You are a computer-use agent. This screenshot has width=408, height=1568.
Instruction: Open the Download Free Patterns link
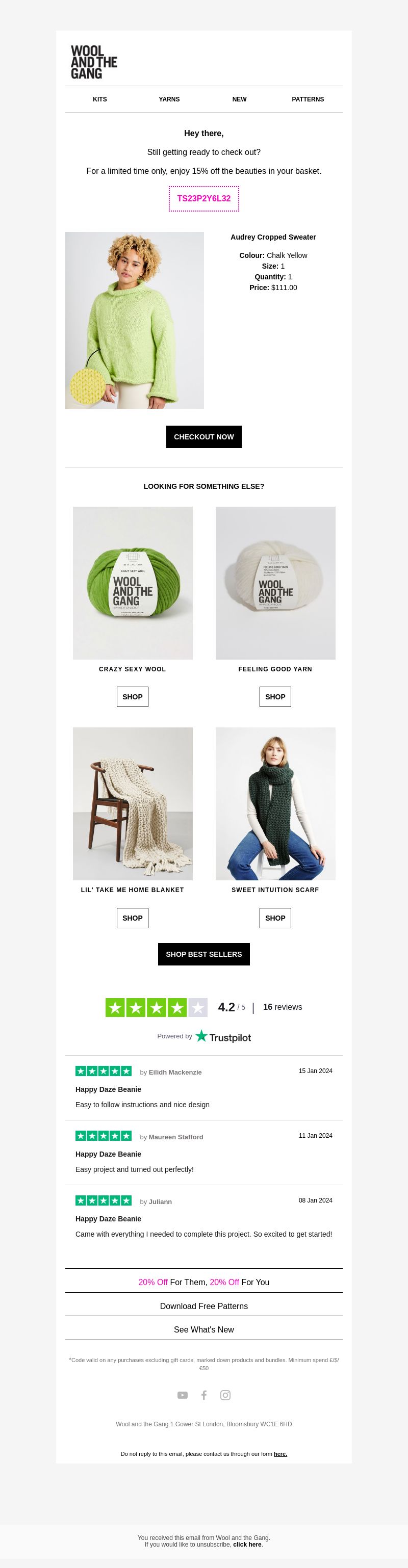point(204,1306)
